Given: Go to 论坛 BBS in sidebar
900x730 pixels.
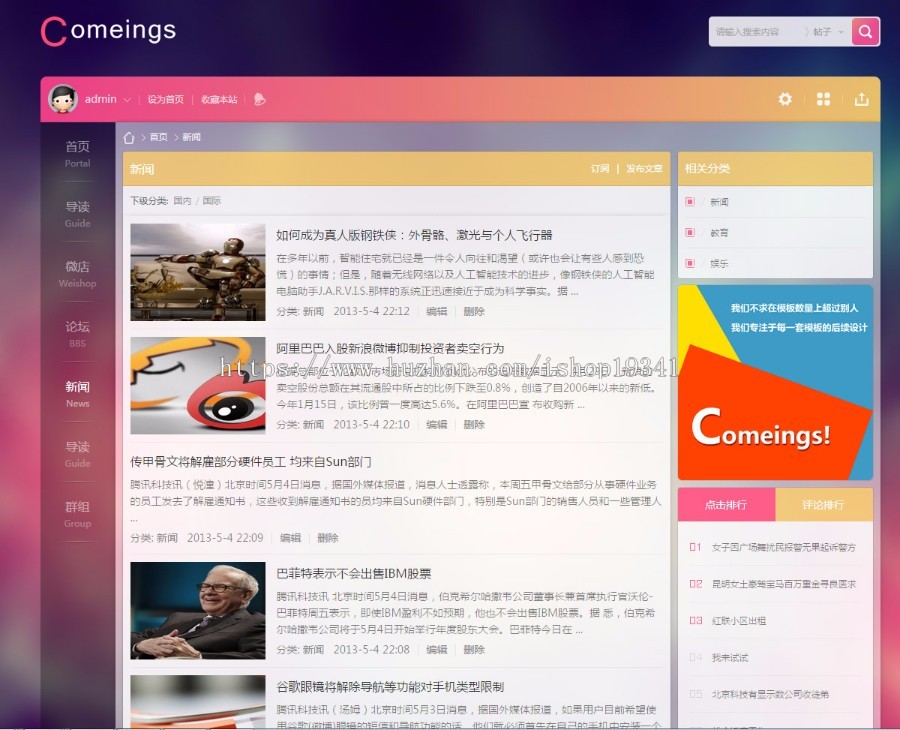Looking at the screenshot, I should (77, 333).
